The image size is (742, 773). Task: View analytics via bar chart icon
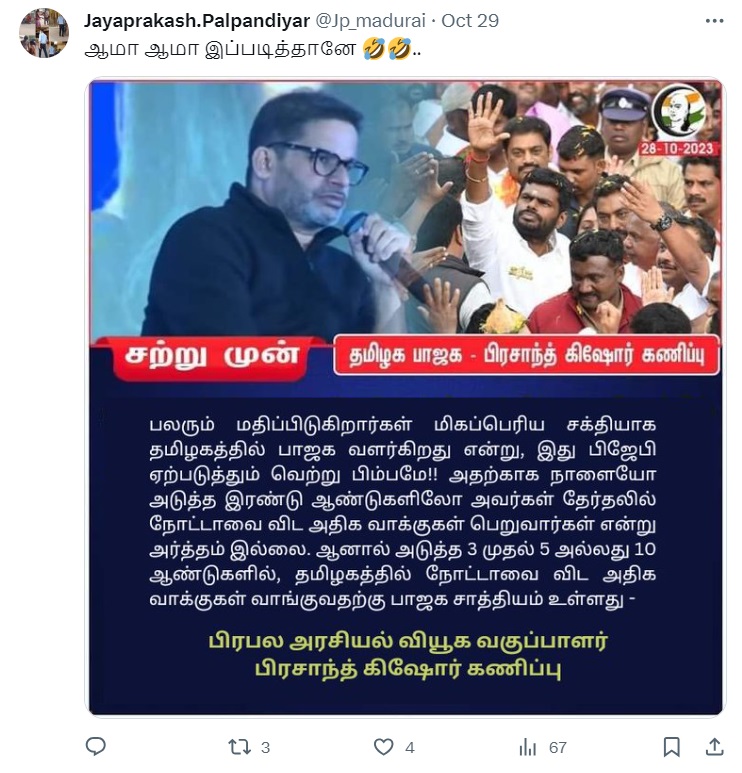pyautogui.click(x=528, y=747)
